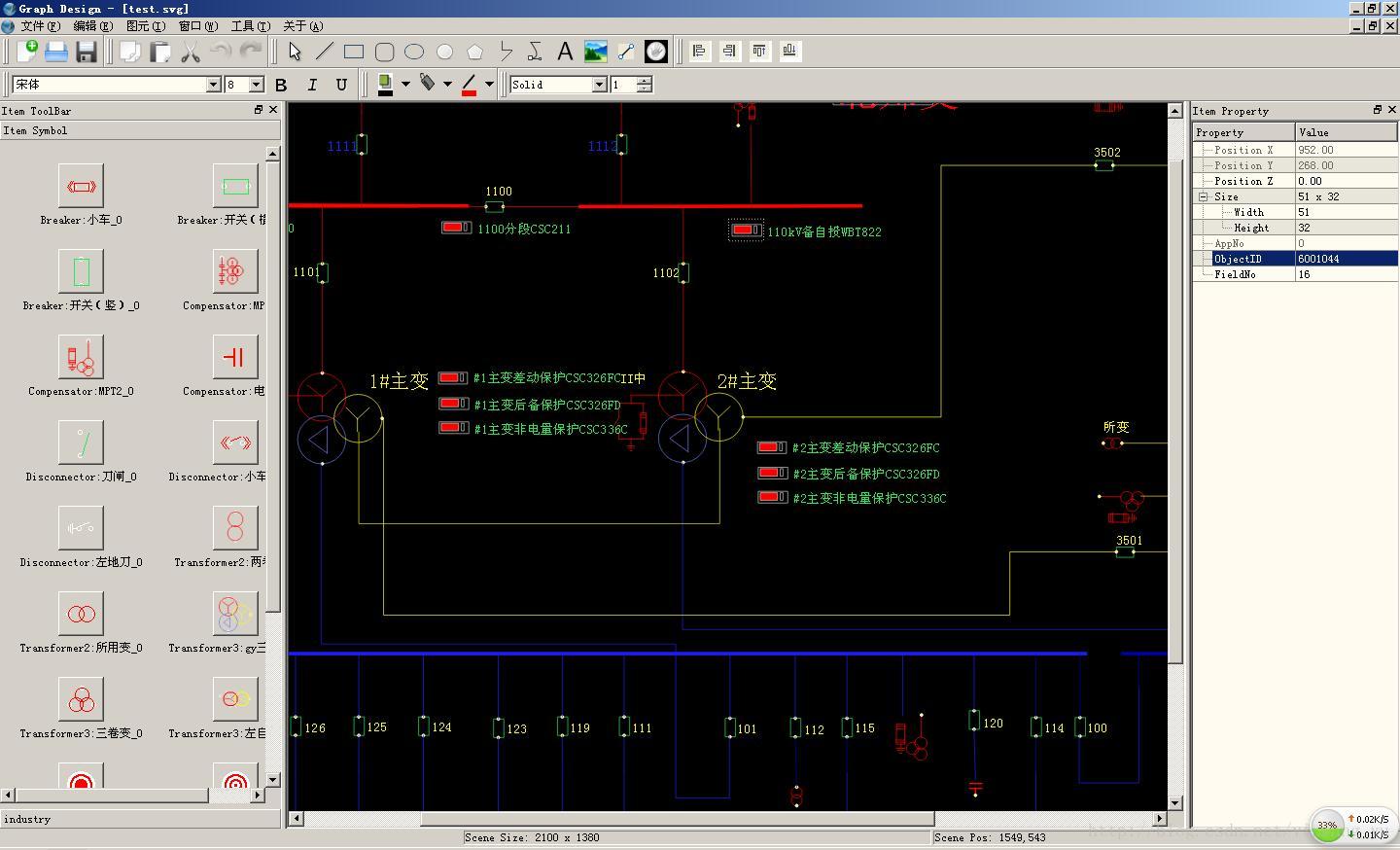
Task: Pick the Disconnector:刀闸_0 symbol
Action: pos(81,443)
